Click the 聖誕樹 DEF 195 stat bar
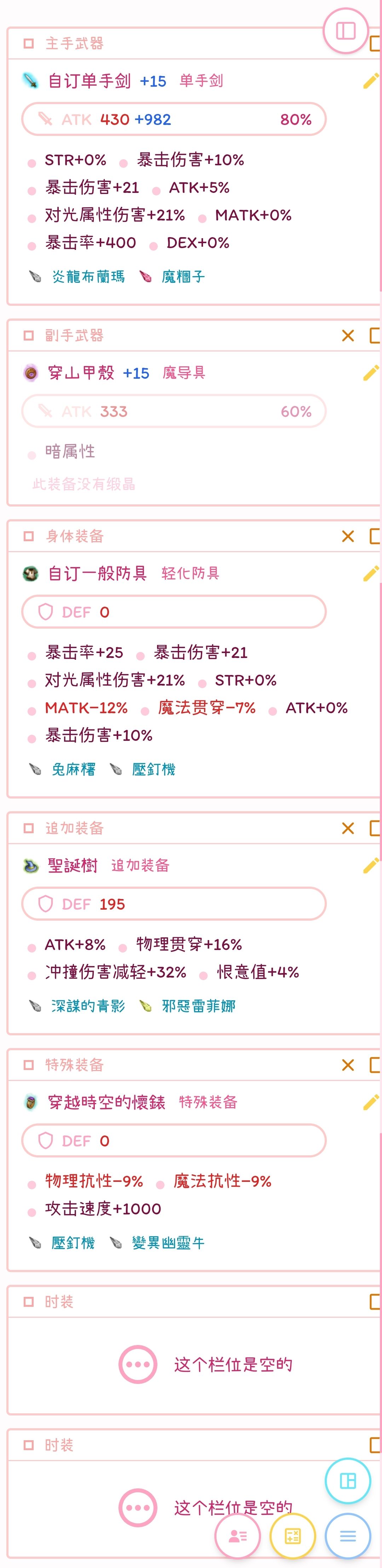 tap(174, 904)
